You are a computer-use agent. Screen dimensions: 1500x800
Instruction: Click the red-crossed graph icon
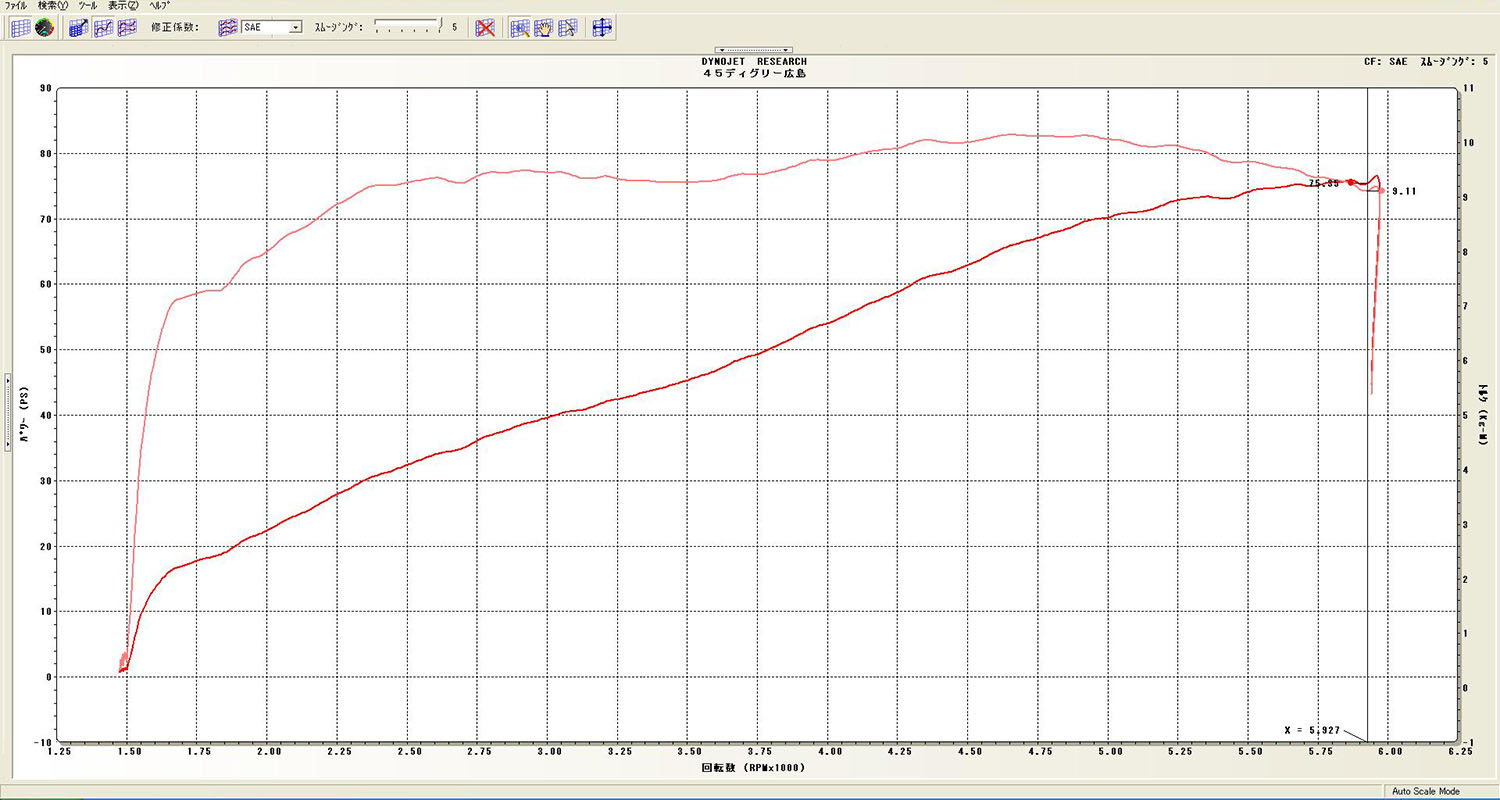[x=485, y=27]
